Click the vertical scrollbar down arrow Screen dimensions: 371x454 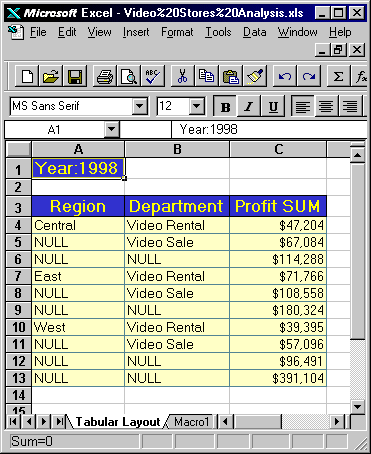click(358, 406)
